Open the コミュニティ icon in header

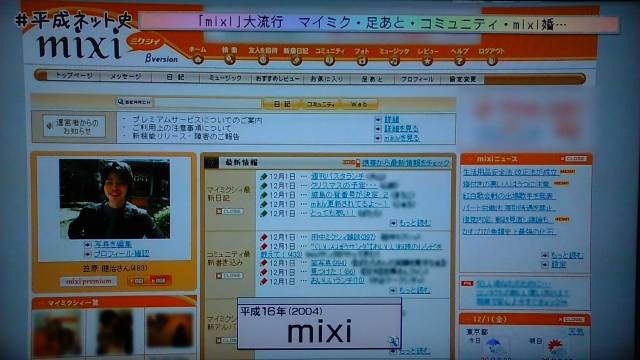(329, 61)
